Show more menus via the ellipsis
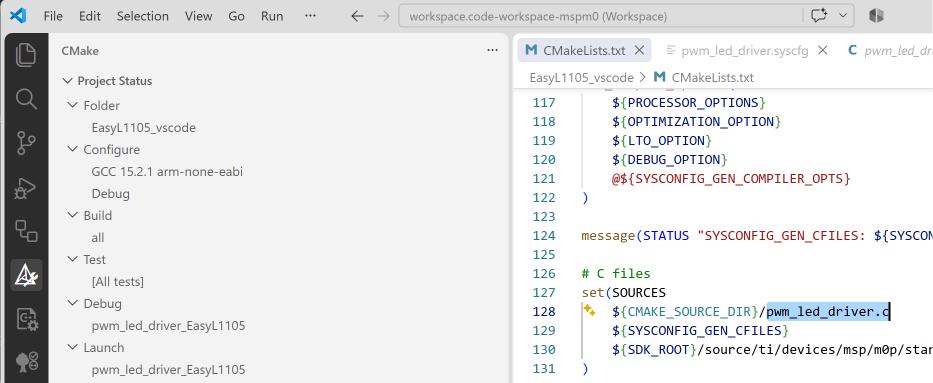The height and width of the screenshot is (383, 933). pyautogui.click(x=310, y=16)
